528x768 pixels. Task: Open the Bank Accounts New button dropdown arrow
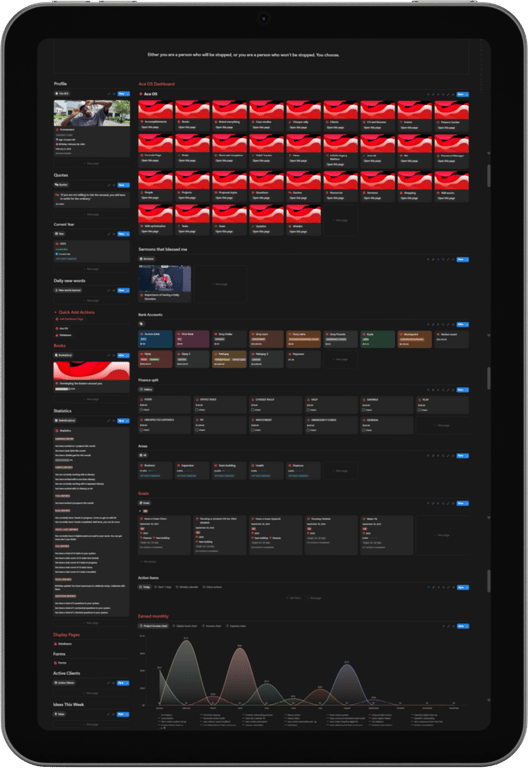point(467,324)
